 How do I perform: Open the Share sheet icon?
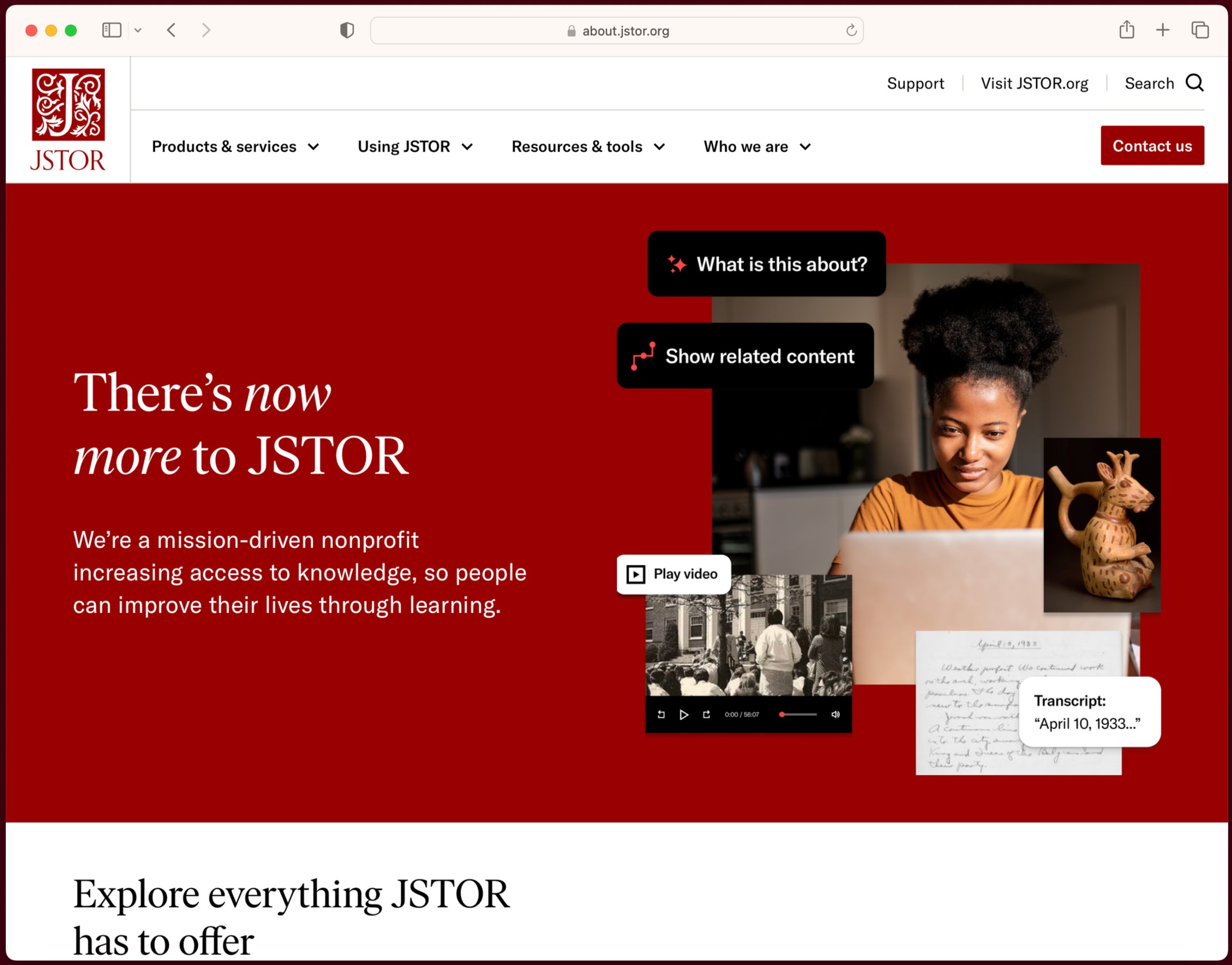(1126, 30)
